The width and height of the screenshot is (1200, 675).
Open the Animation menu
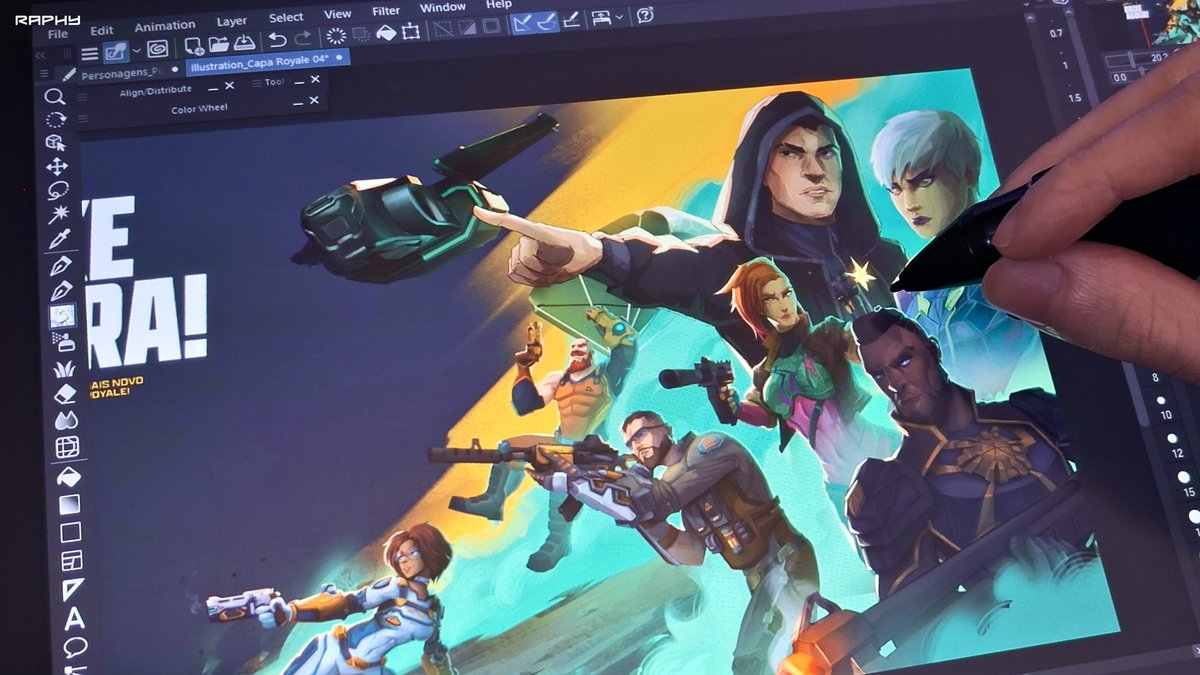(x=165, y=26)
